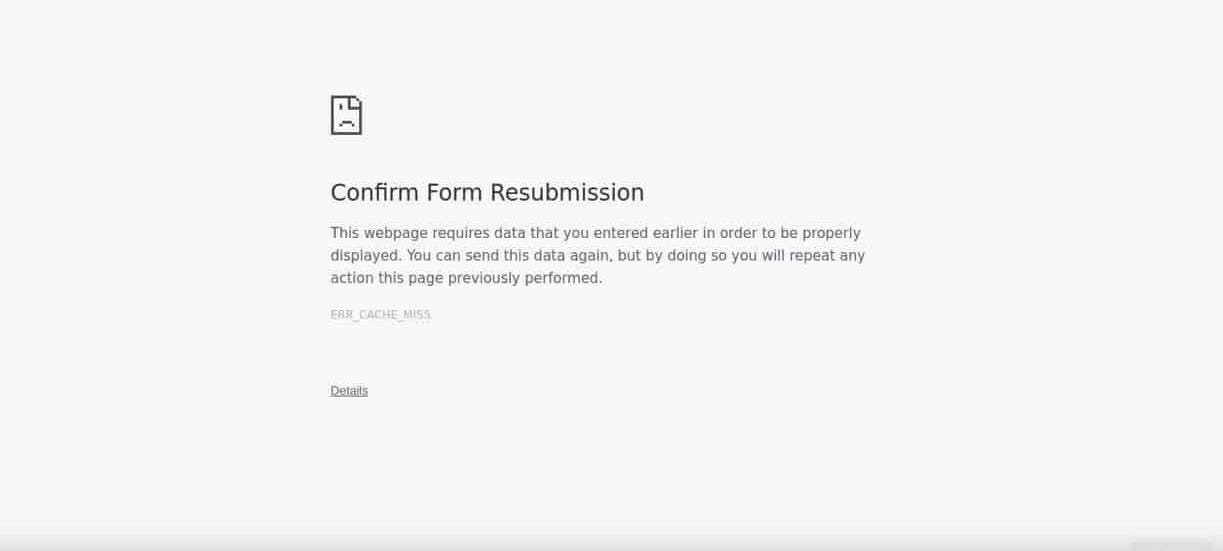Click second paragraph line starting 'displayed. You can'
The image size is (1223, 551).
(598, 256)
